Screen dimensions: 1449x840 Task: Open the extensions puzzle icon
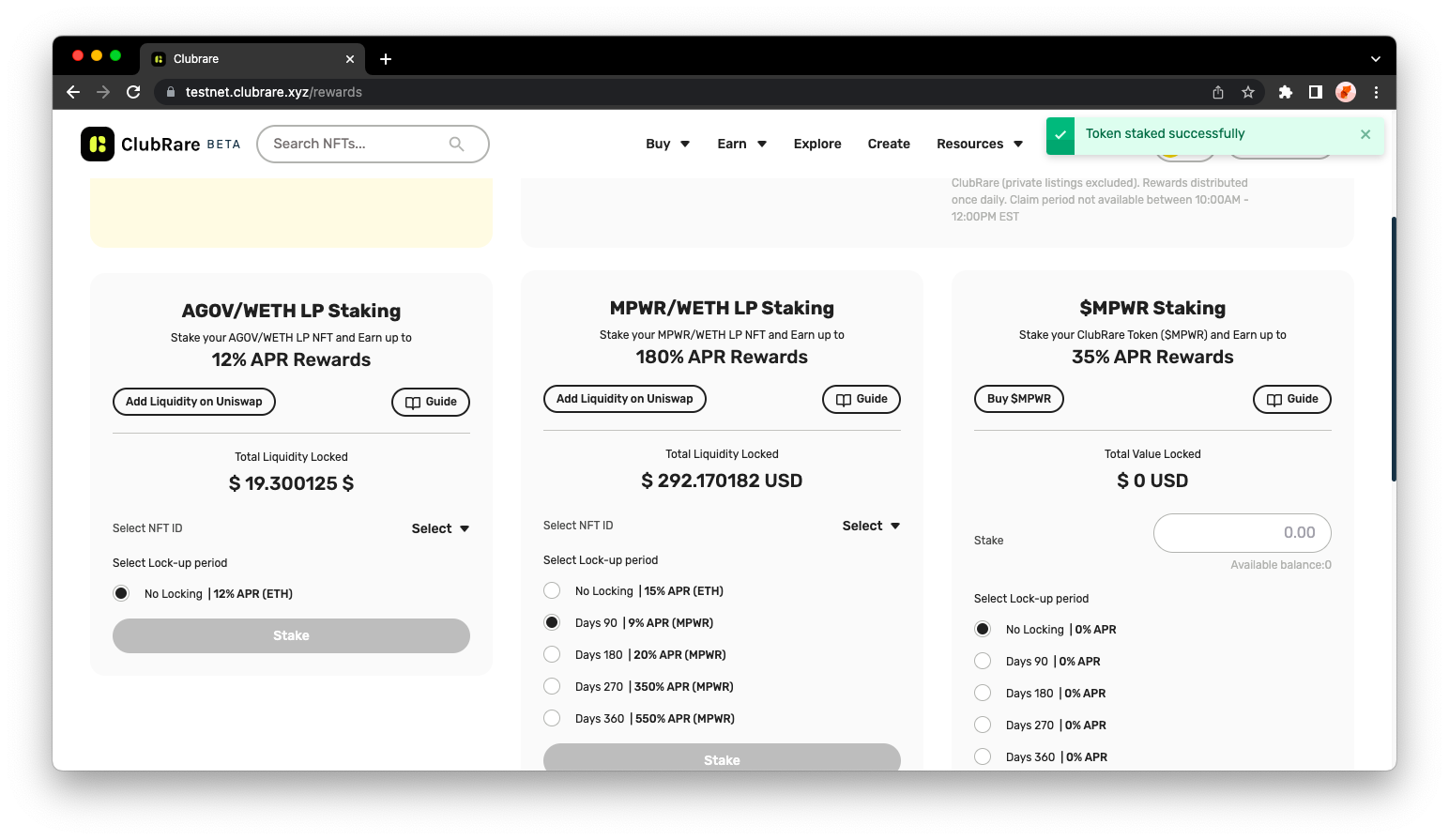[1286, 92]
